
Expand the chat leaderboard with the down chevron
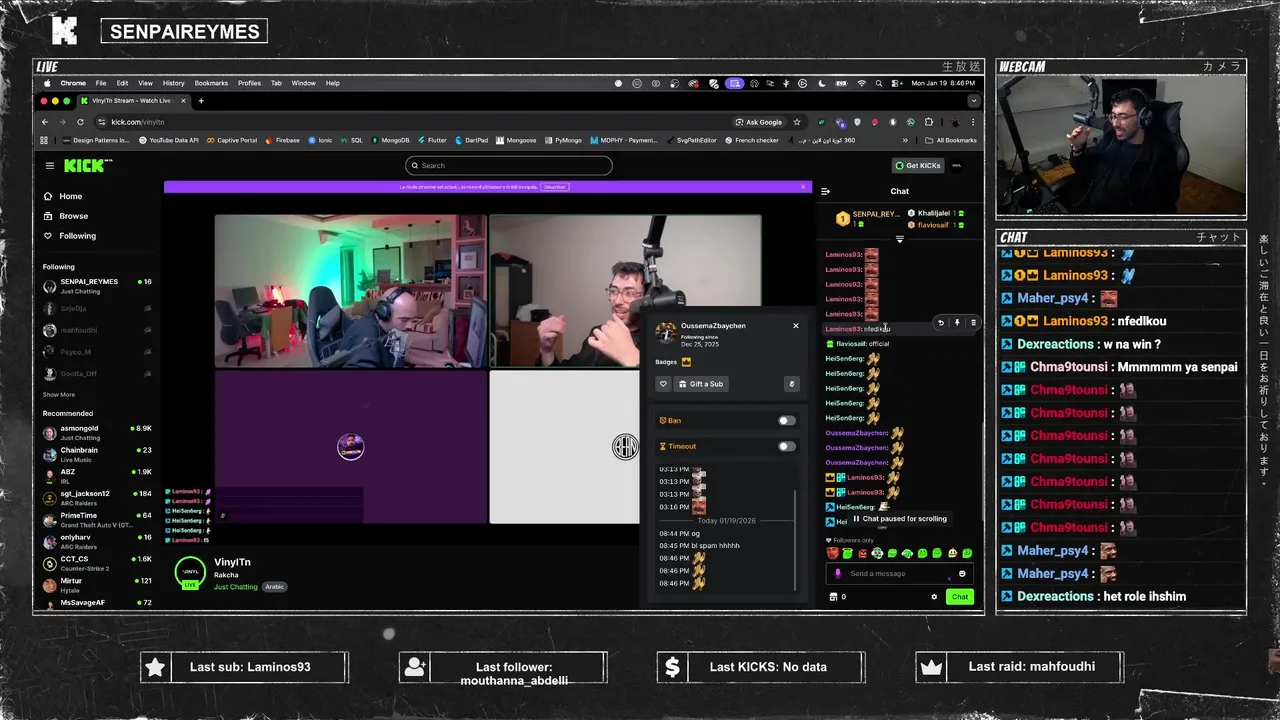tap(899, 239)
